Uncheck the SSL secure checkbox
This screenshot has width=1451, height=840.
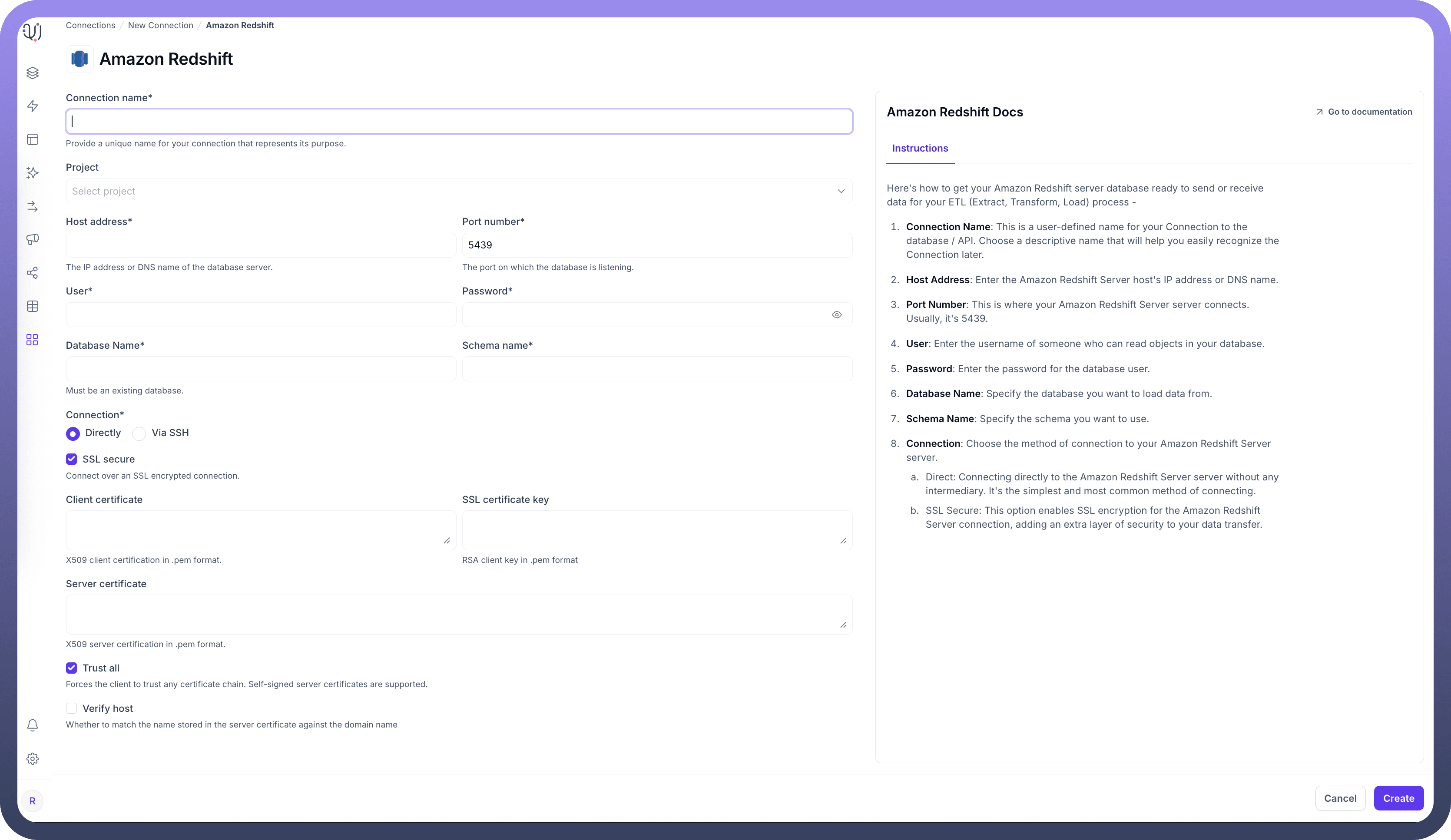(x=71, y=459)
